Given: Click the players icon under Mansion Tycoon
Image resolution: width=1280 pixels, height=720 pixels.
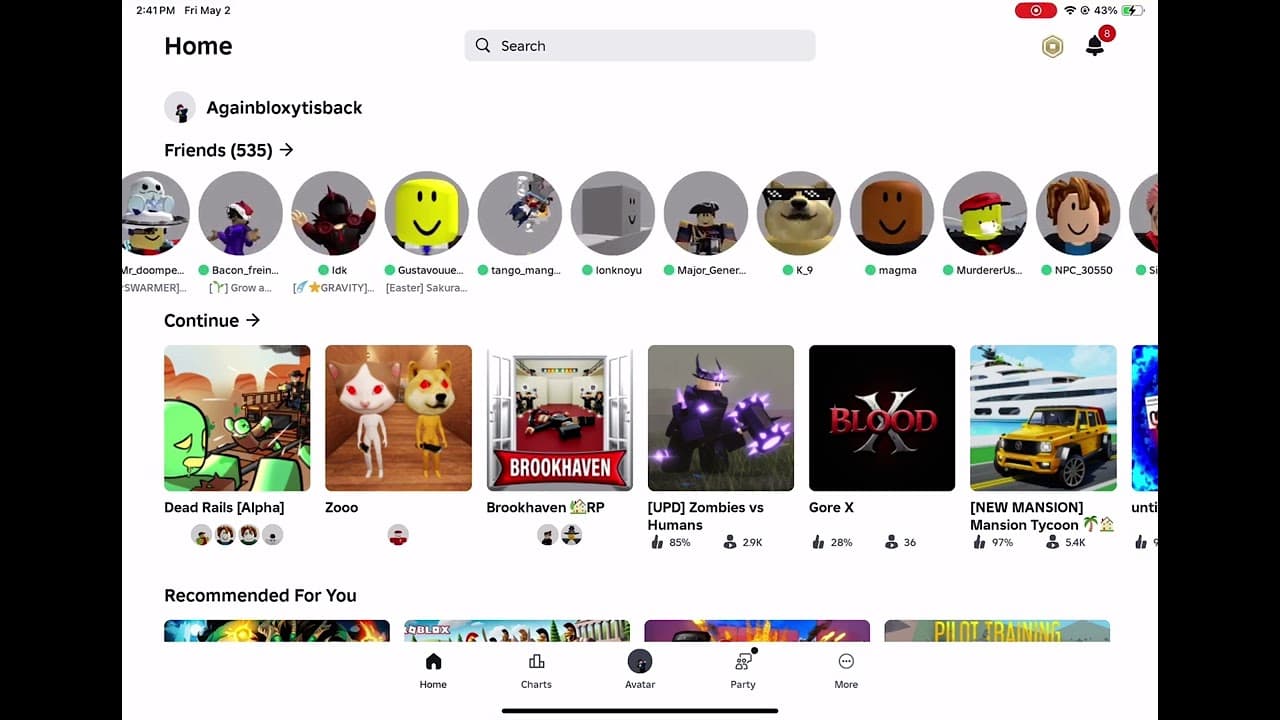Looking at the screenshot, I should click(1052, 542).
